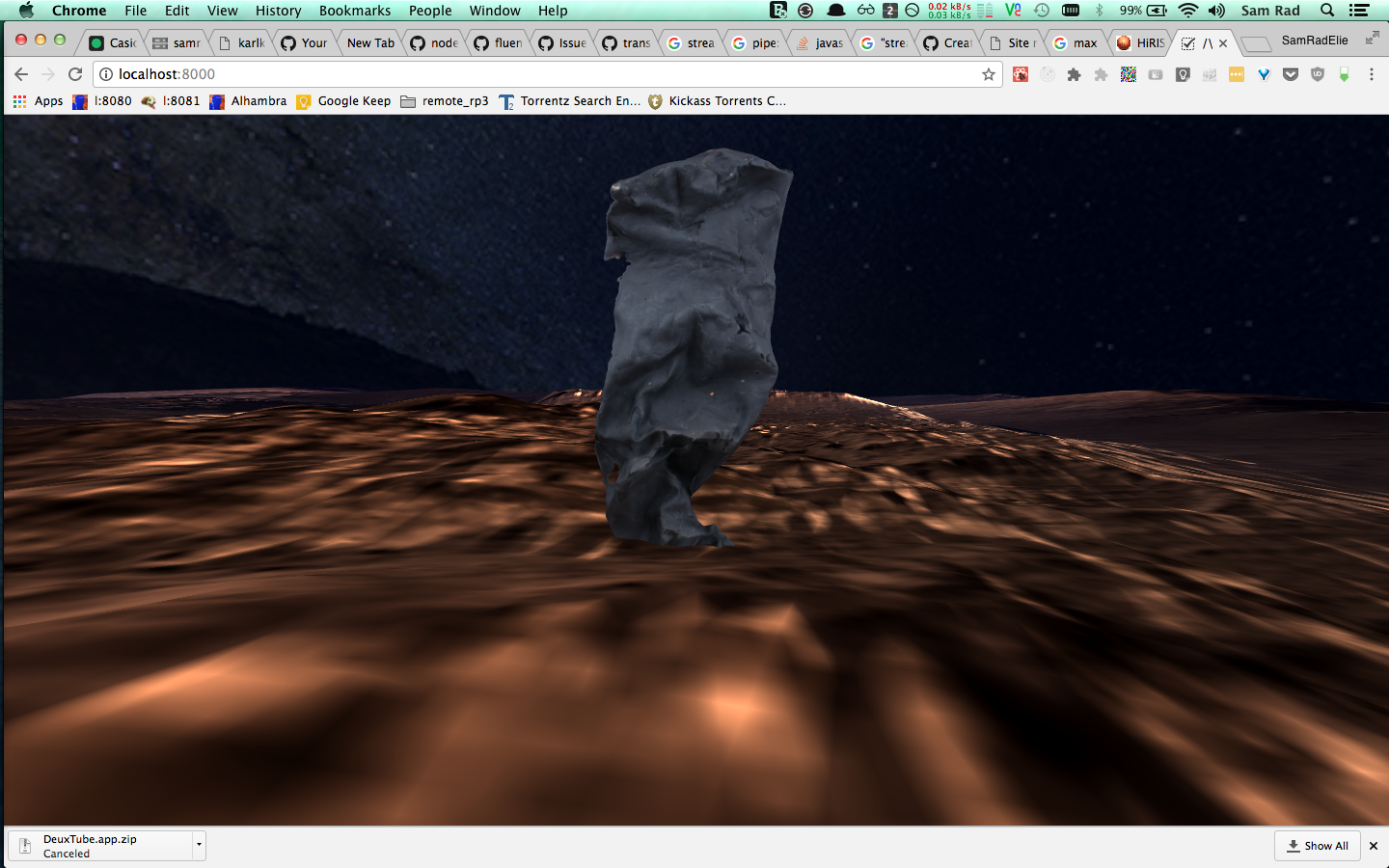The image size is (1389, 868).
Task: Click the SamRadElie profile button
Action: 1315,41
